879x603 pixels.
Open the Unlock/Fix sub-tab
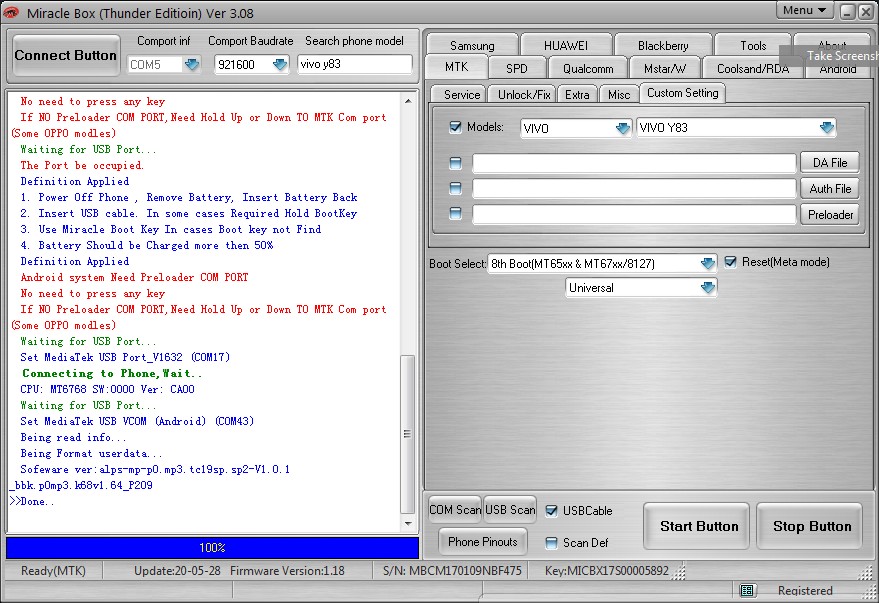524,94
